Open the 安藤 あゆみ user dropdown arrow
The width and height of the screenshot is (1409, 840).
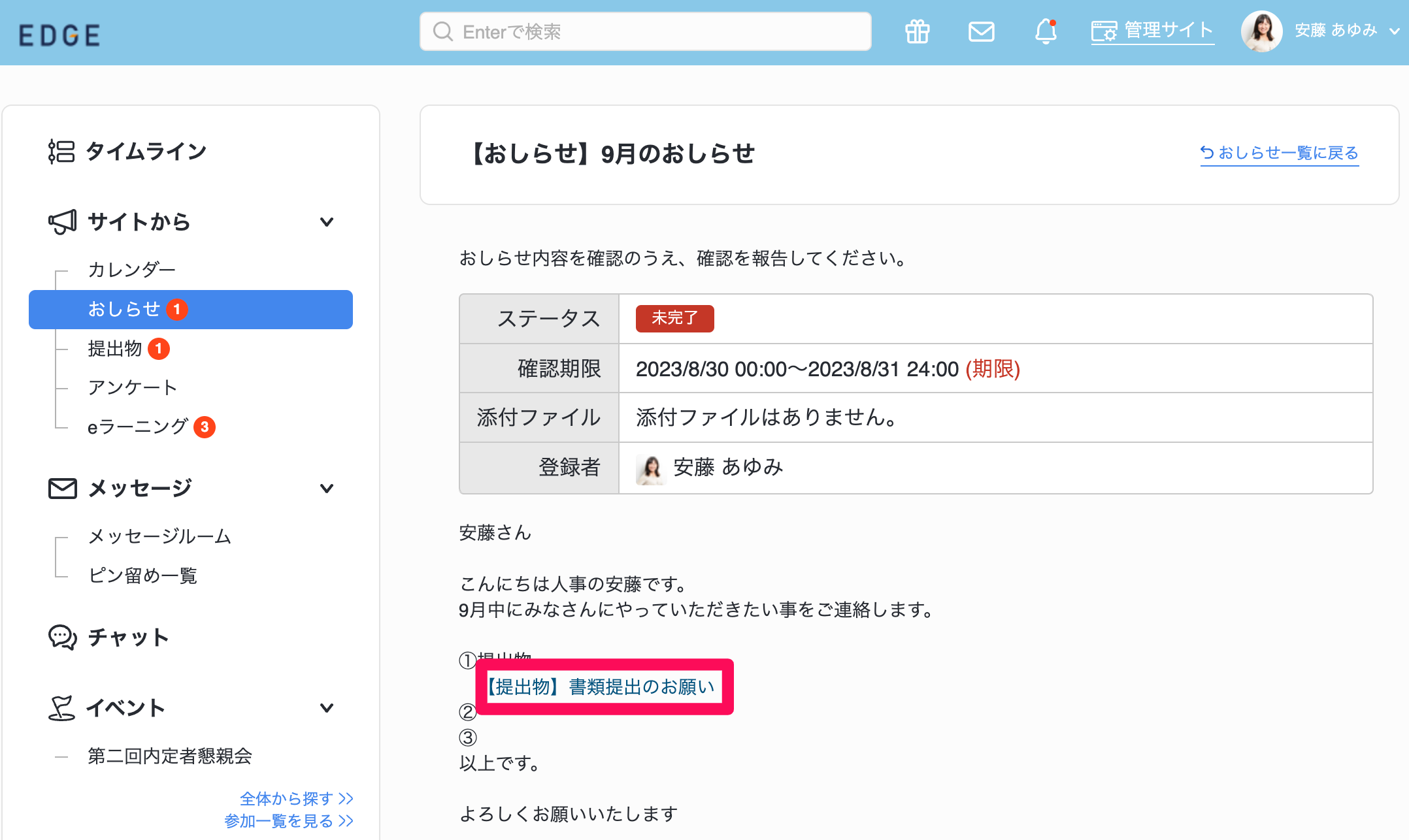point(1394,31)
